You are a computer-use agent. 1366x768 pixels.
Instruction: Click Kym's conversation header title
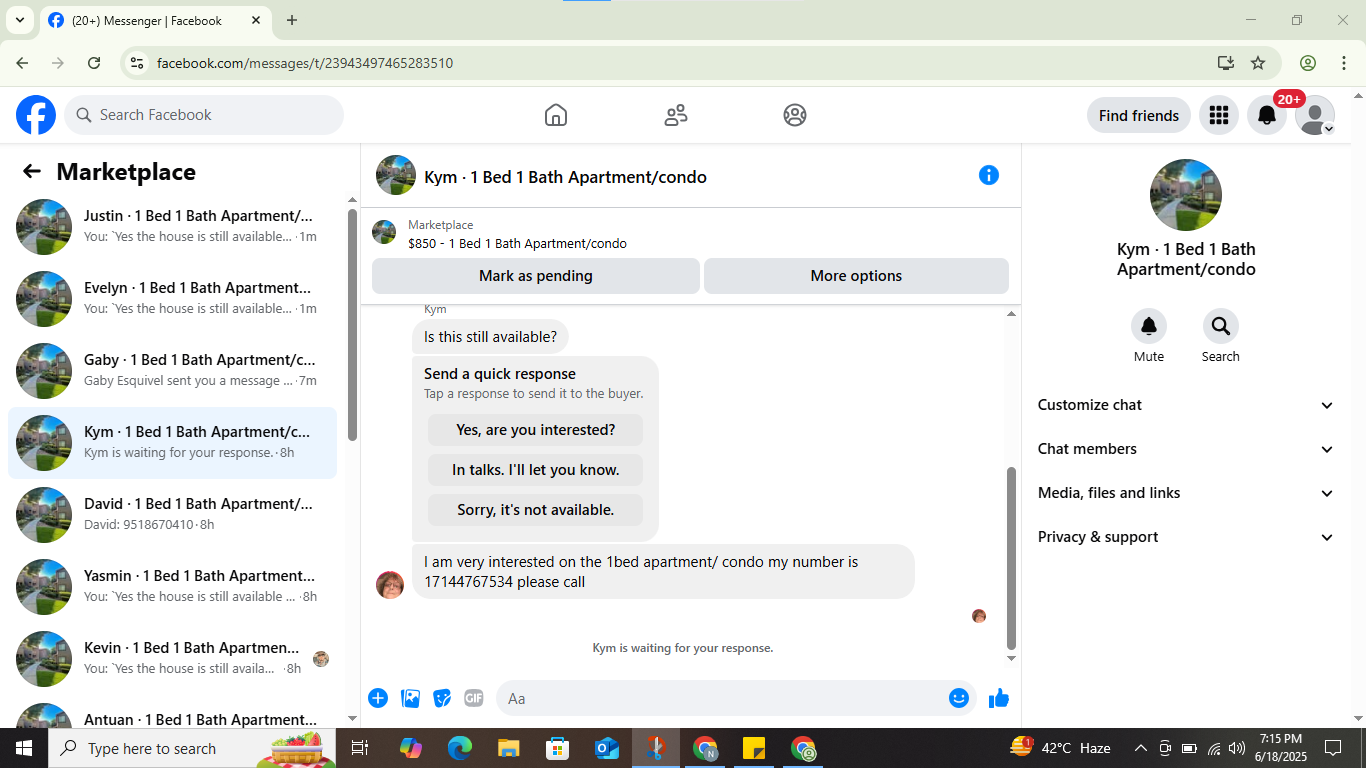pos(565,177)
